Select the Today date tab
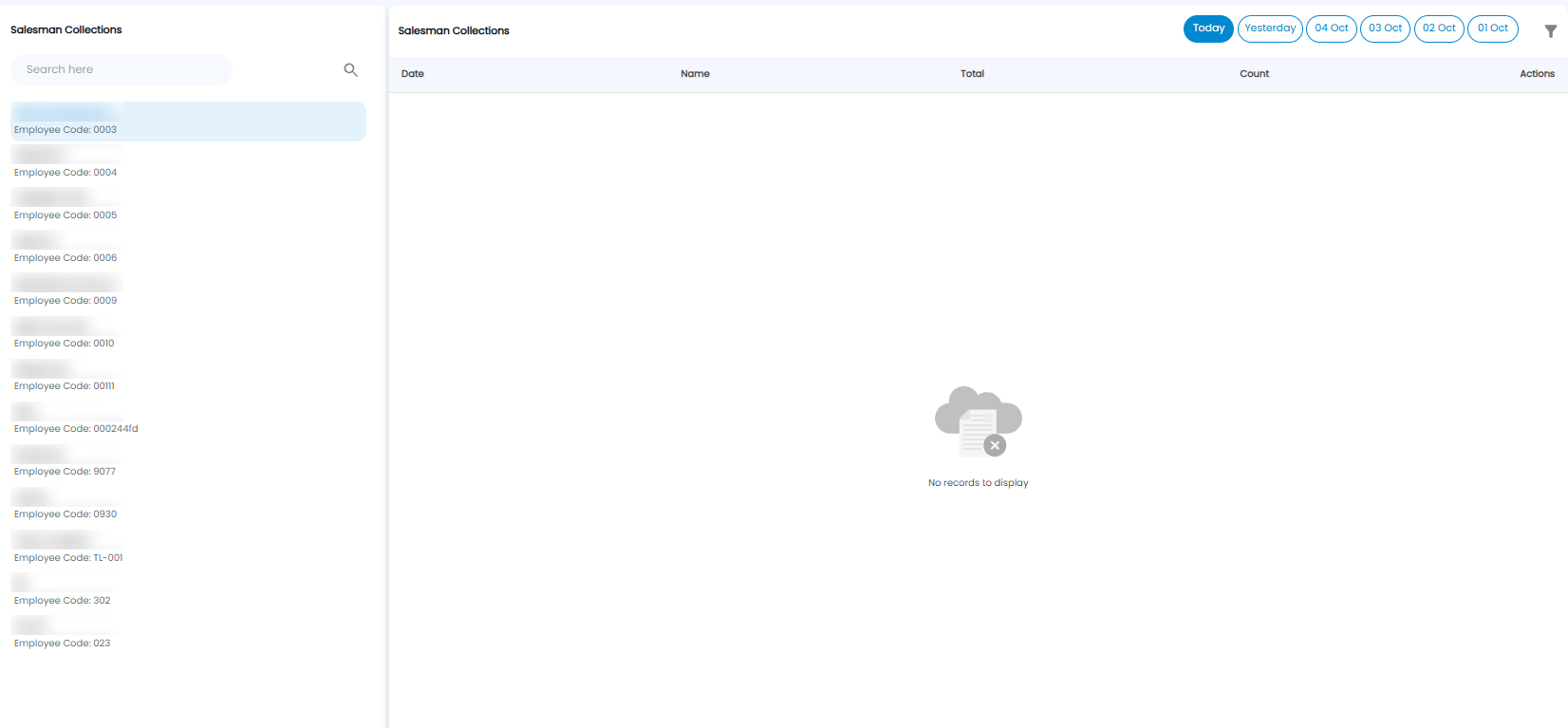 click(x=1208, y=28)
